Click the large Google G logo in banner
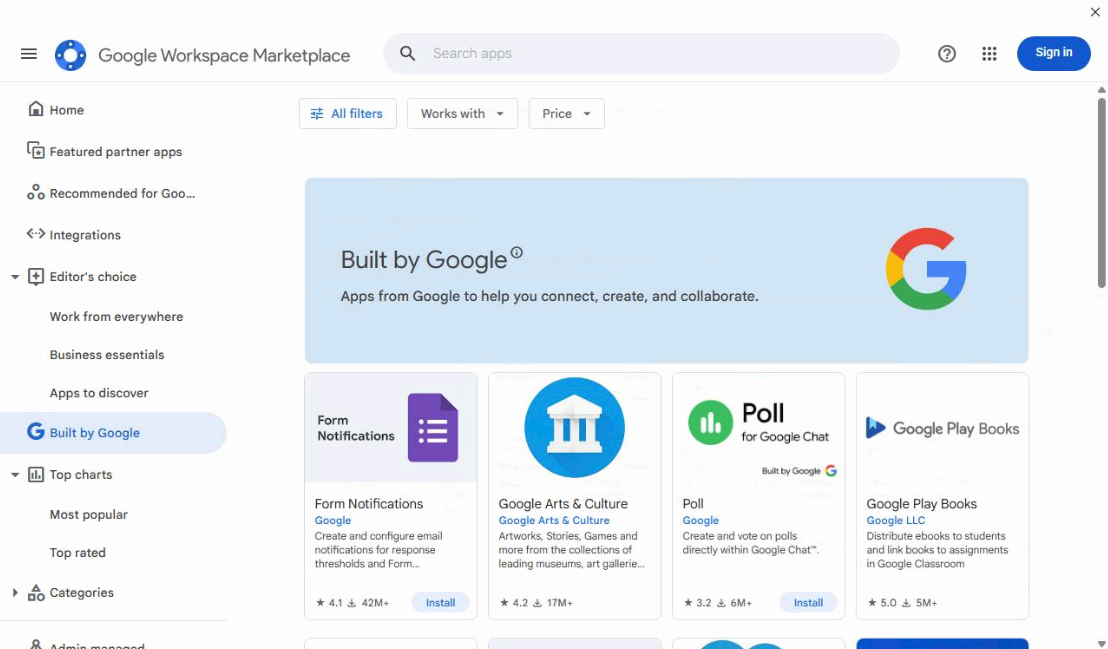 (926, 269)
